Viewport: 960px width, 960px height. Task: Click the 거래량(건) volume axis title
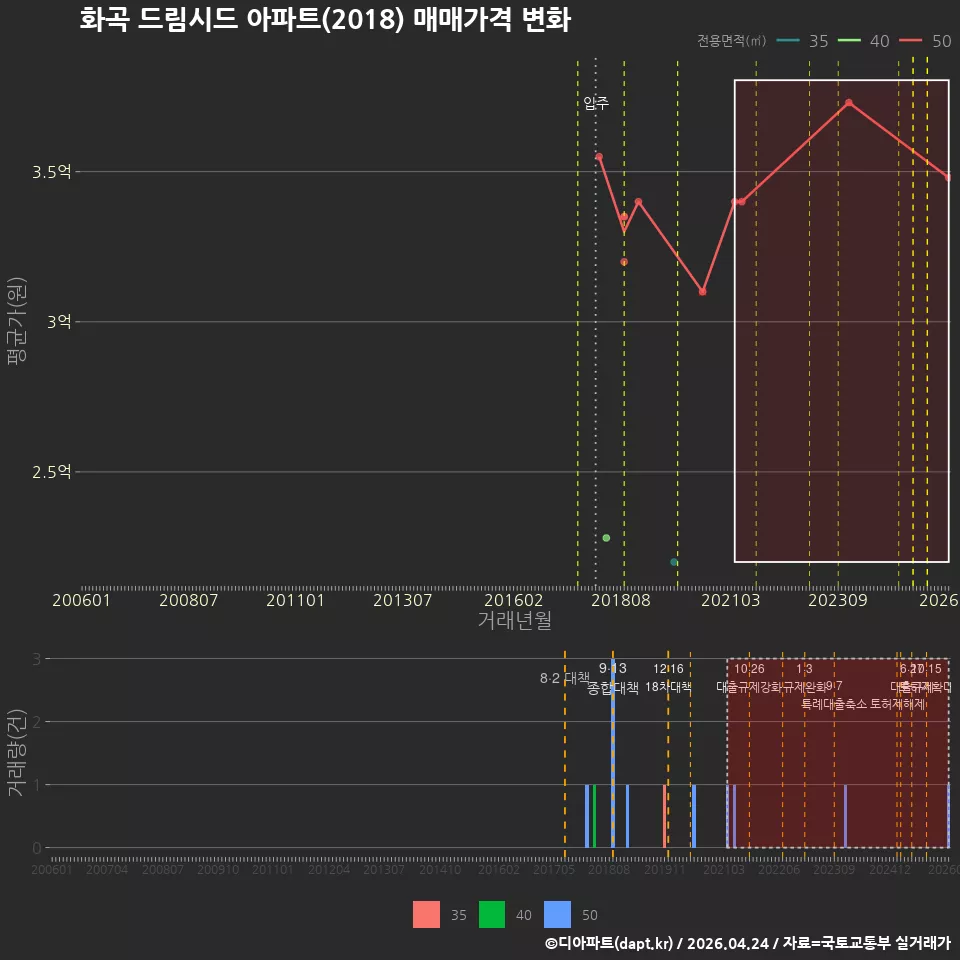point(17,752)
